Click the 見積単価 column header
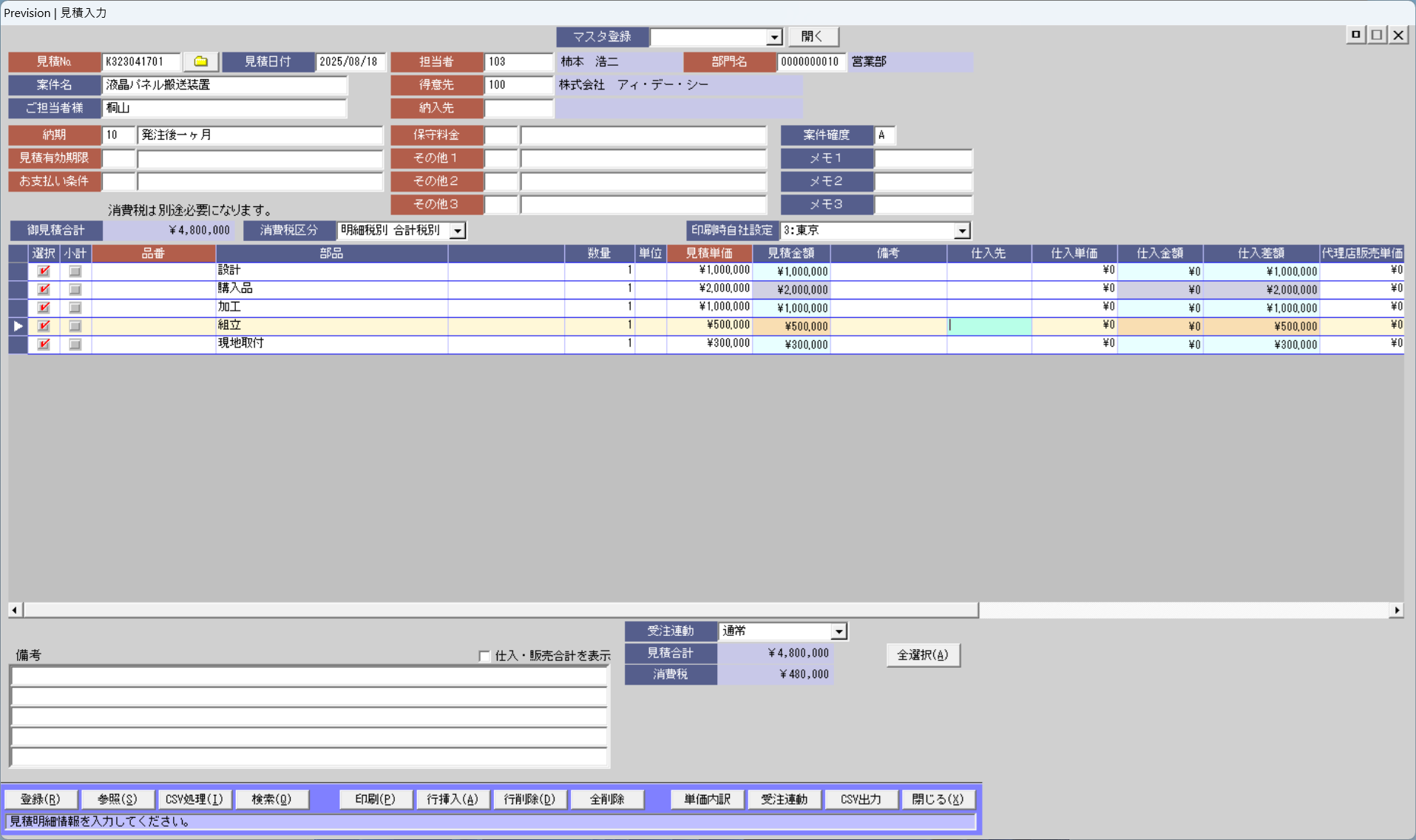Viewport: 1416px width, 840px height. tap(708, 254)
